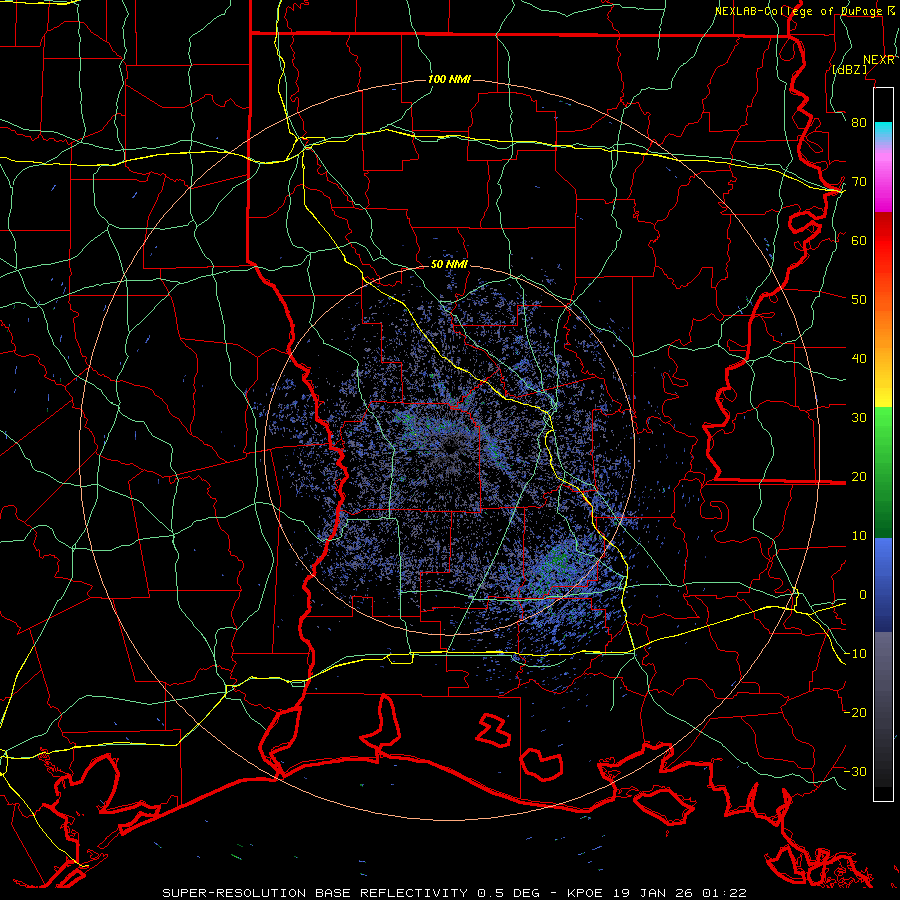Click the 60 dBZ scale tick label
The width and height of the screenshot is (900, 900).
coord(859,241)
